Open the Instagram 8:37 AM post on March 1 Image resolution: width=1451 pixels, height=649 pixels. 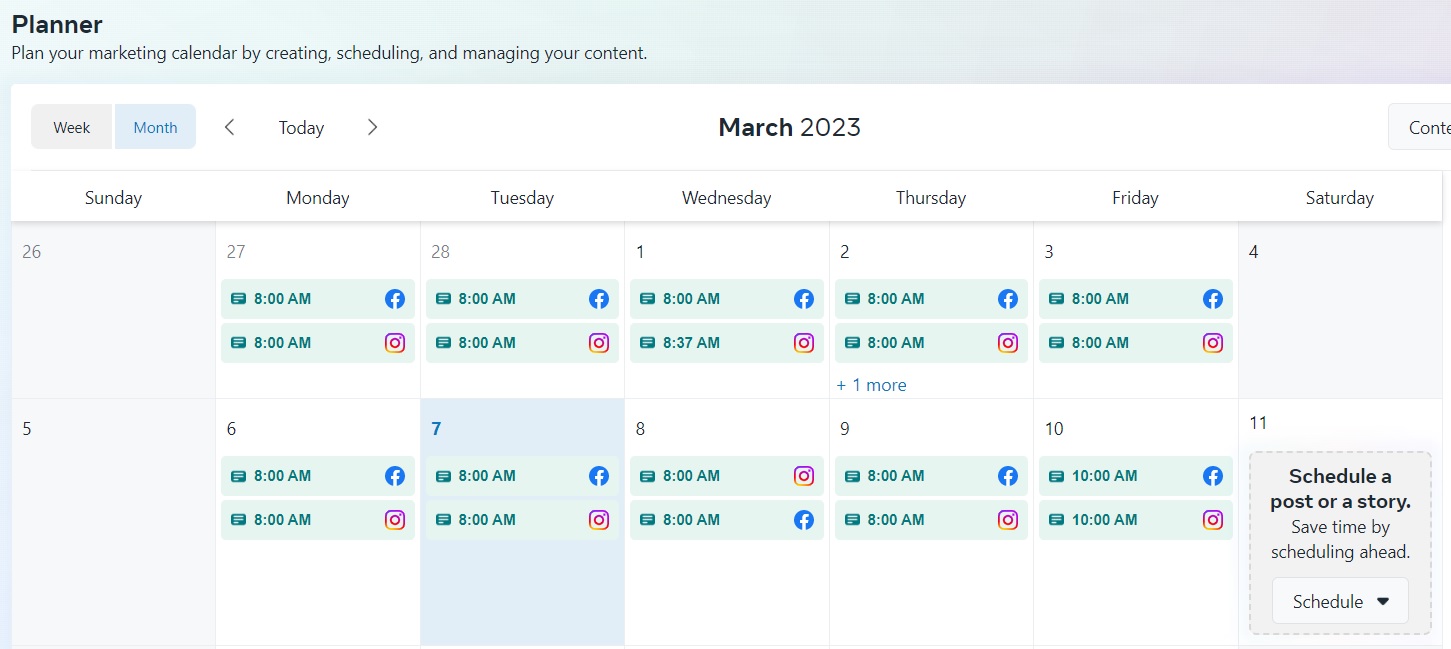[x=726, y=343]
